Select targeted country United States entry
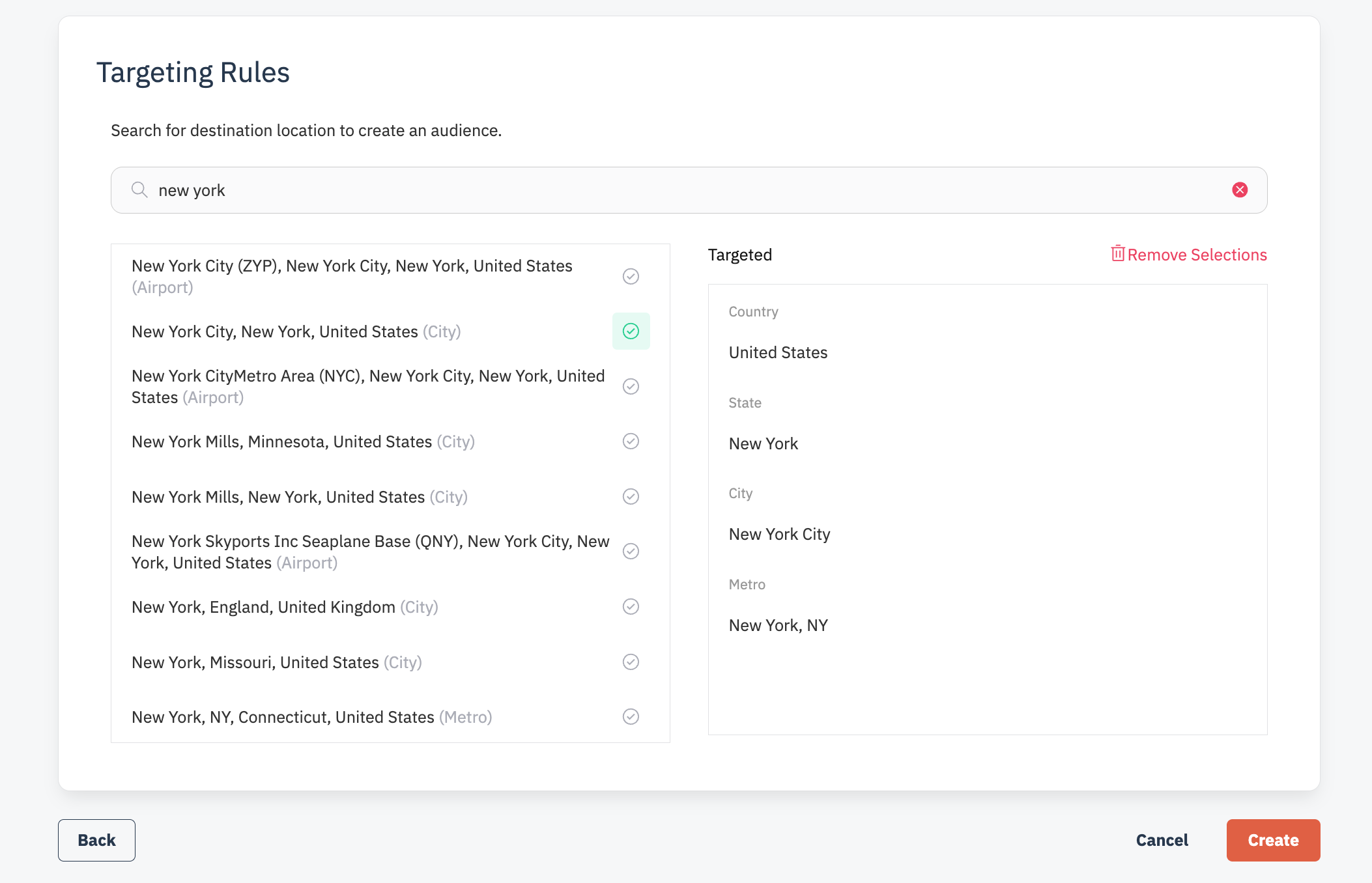Image resolution: width=1372 pixels, height=883 pixels. [778, 352]
